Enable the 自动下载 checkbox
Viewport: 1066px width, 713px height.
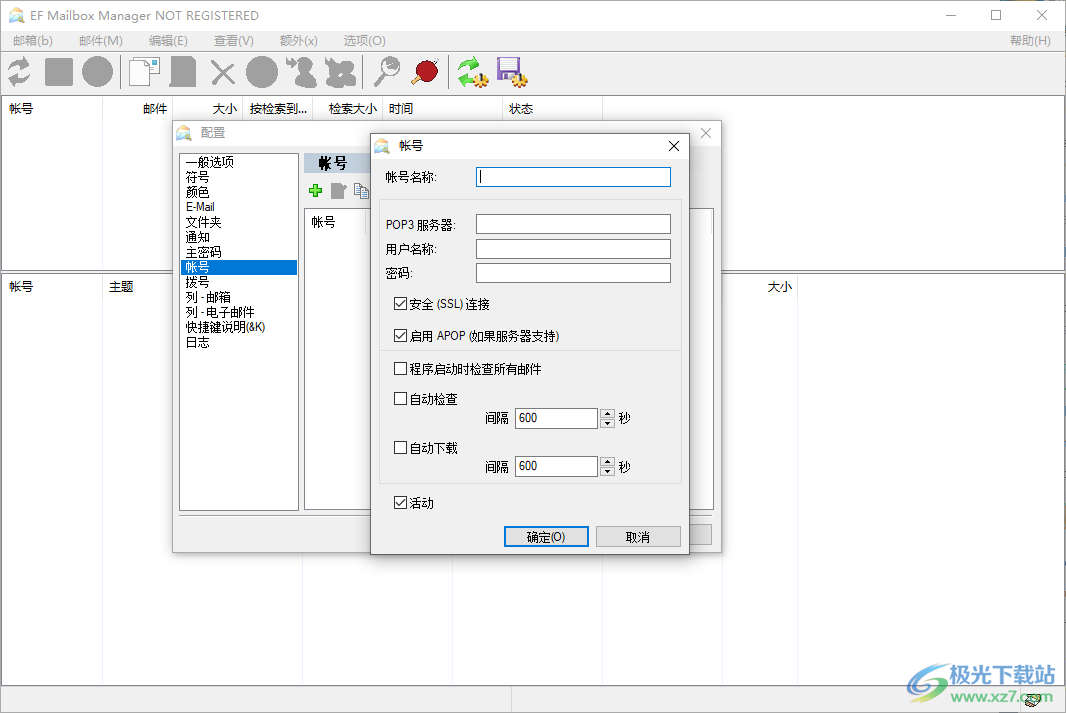[x=400, y=448]
